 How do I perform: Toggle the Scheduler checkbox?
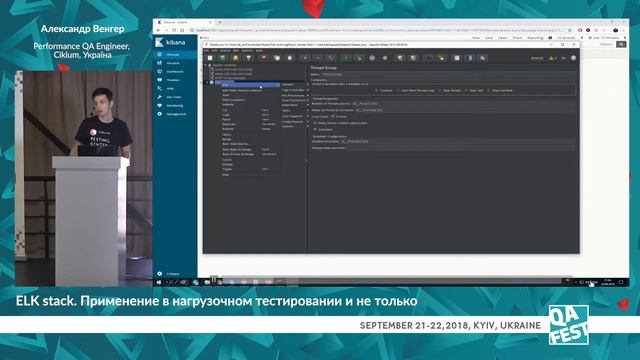(315, 129)
